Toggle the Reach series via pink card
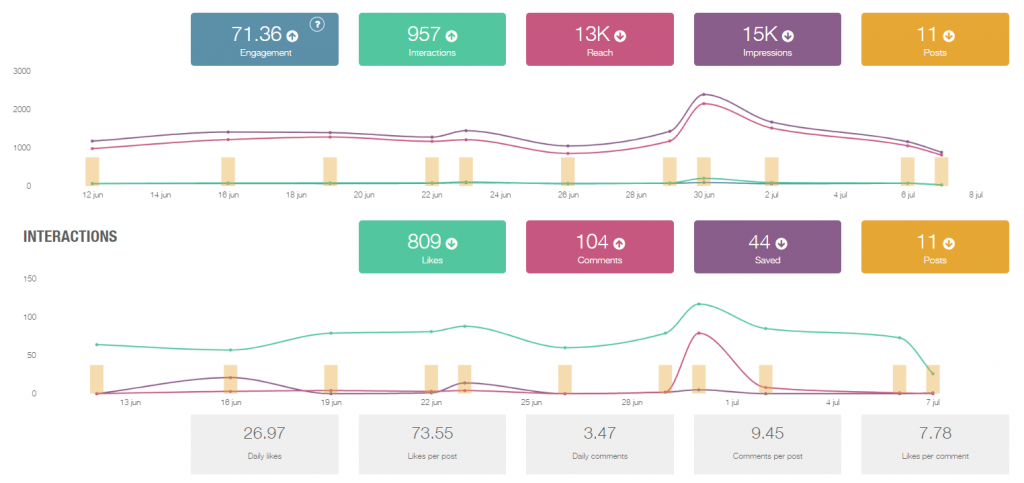 tap(600, 39)
